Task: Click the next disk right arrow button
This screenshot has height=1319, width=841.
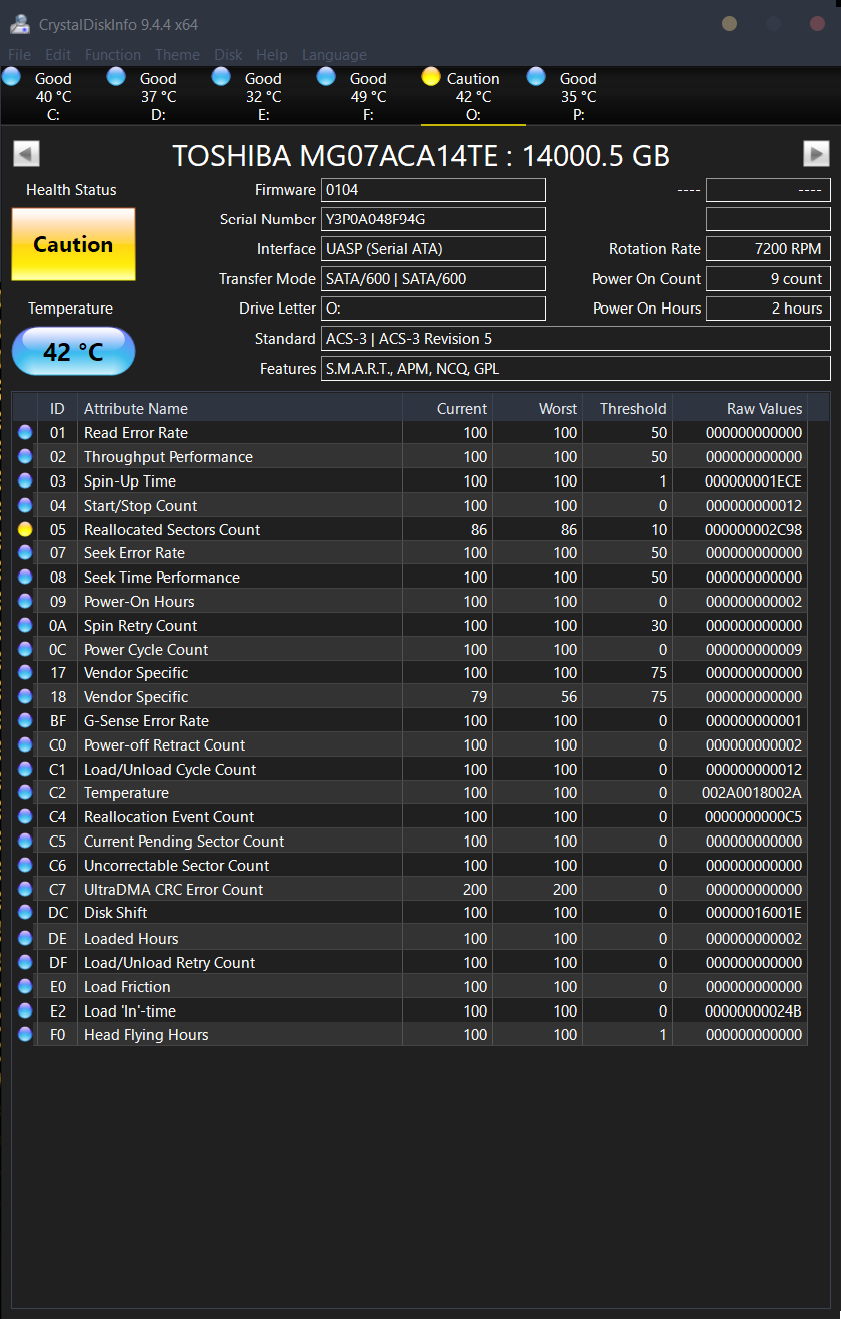Action: pos(816,153)
